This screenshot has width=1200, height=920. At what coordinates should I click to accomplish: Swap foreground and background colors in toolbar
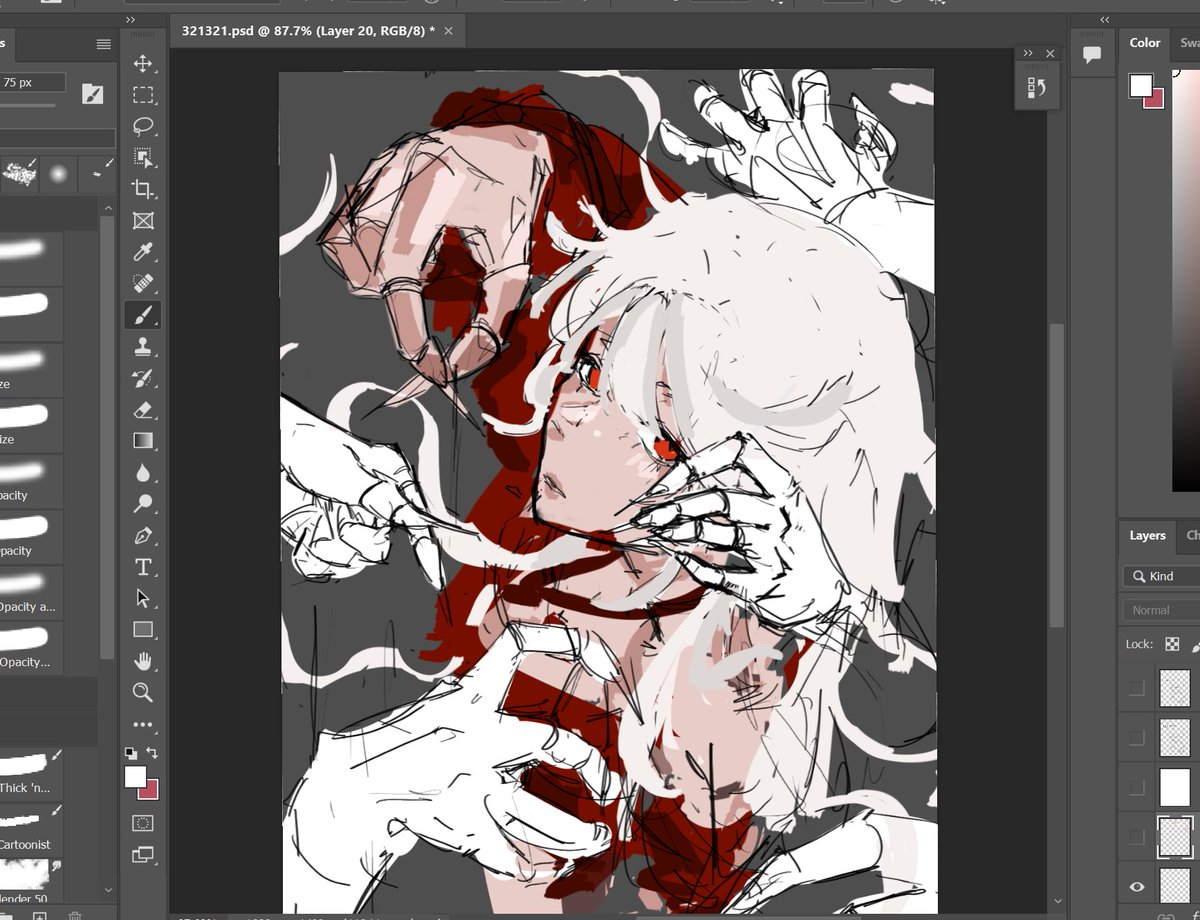153,753
